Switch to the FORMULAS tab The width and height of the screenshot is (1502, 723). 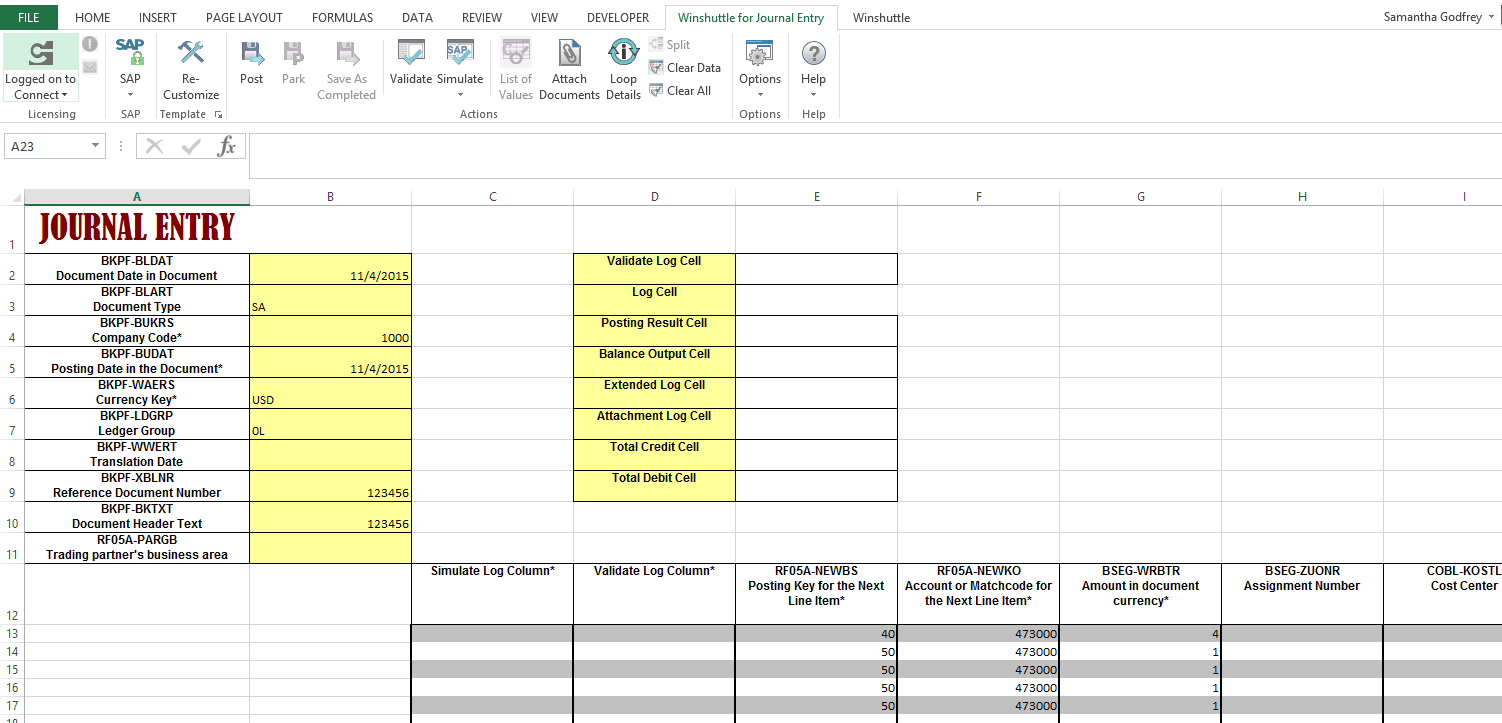coord(342,18)
